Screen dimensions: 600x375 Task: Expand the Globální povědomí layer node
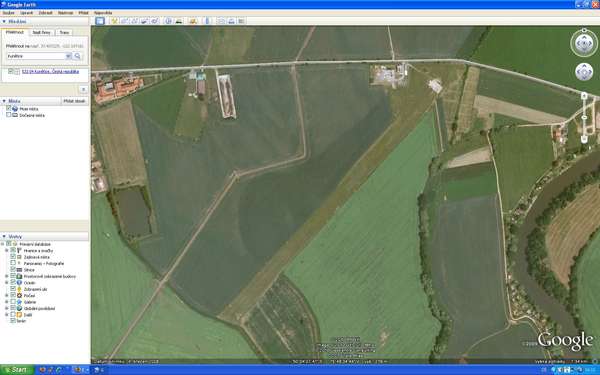point(7,308)
